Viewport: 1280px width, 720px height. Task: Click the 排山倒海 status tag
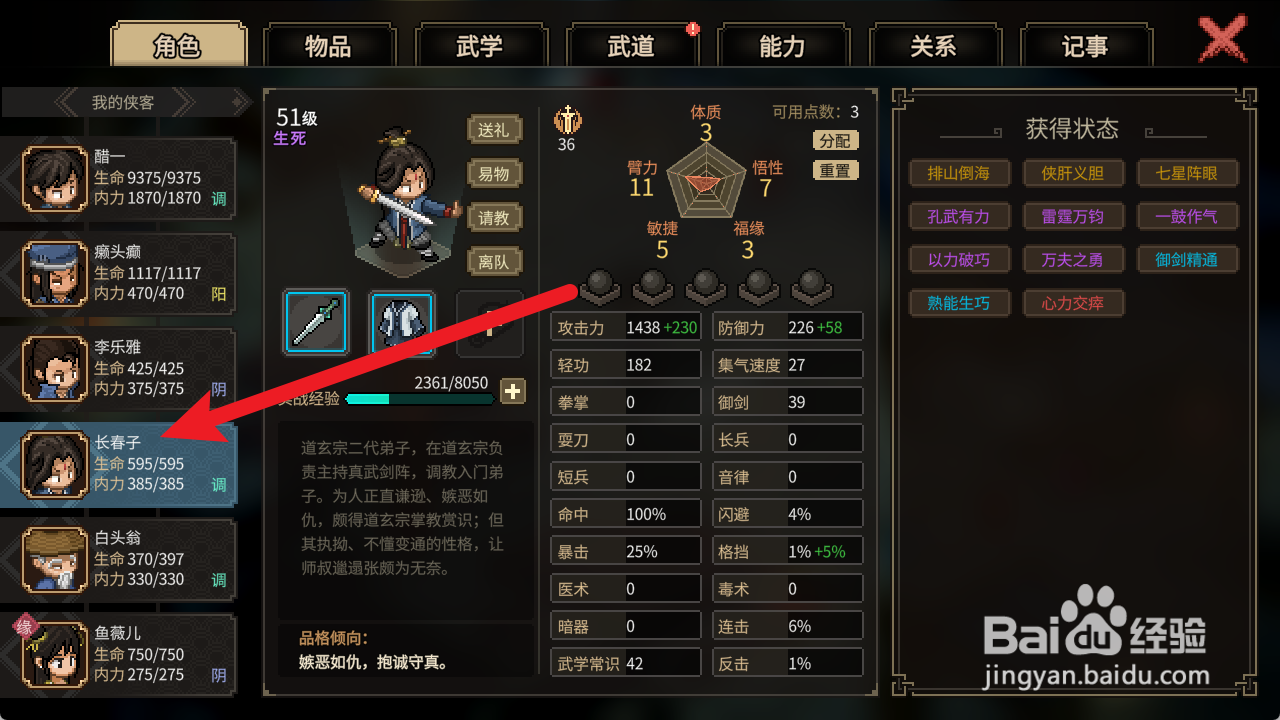click(x=959, y=173)
